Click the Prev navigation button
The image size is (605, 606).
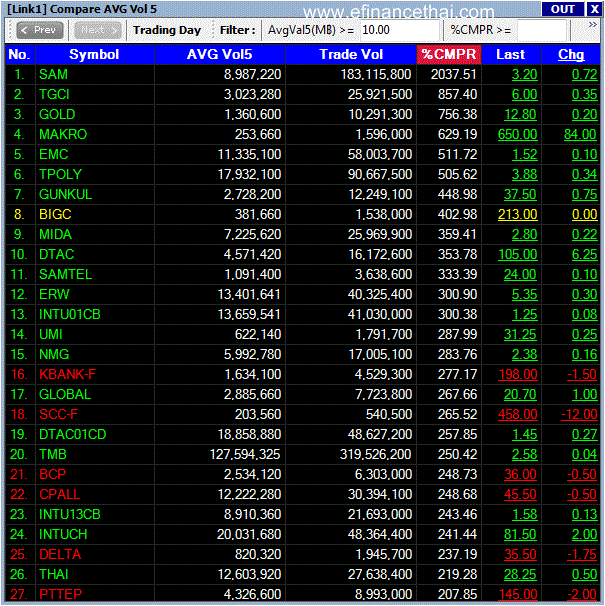pyautogui.click(x=40, y=30)
